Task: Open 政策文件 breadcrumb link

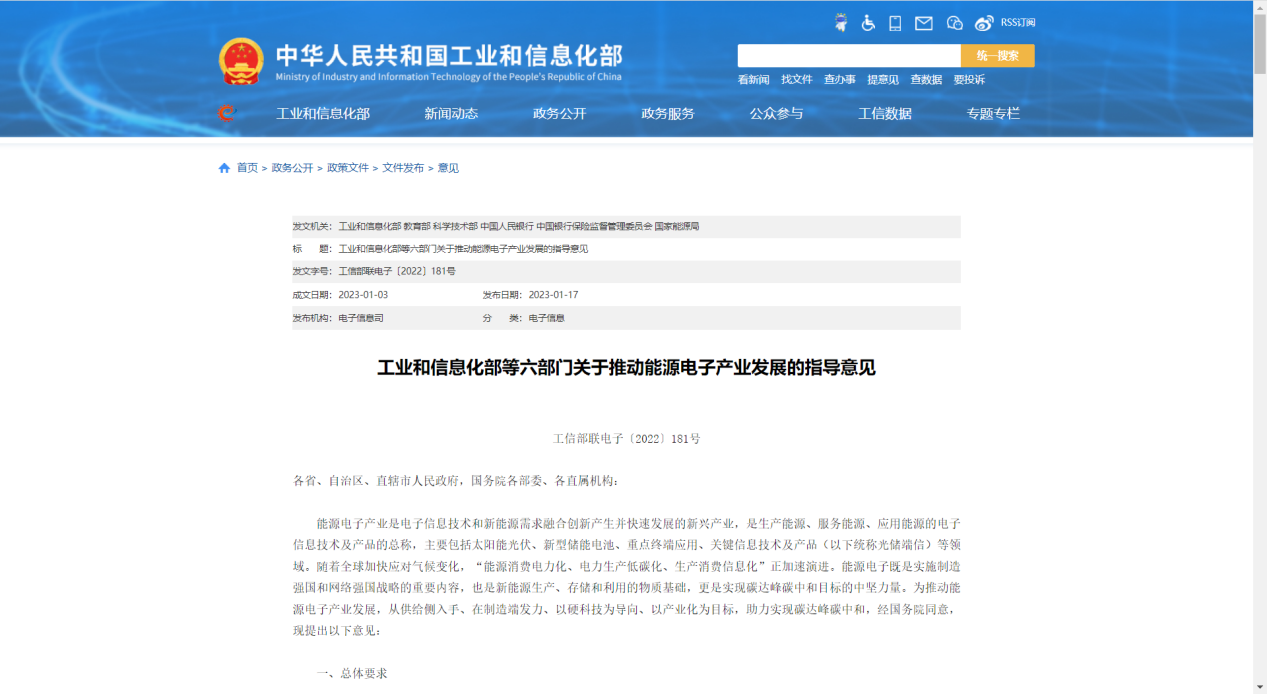Action: tap(348, 168)
